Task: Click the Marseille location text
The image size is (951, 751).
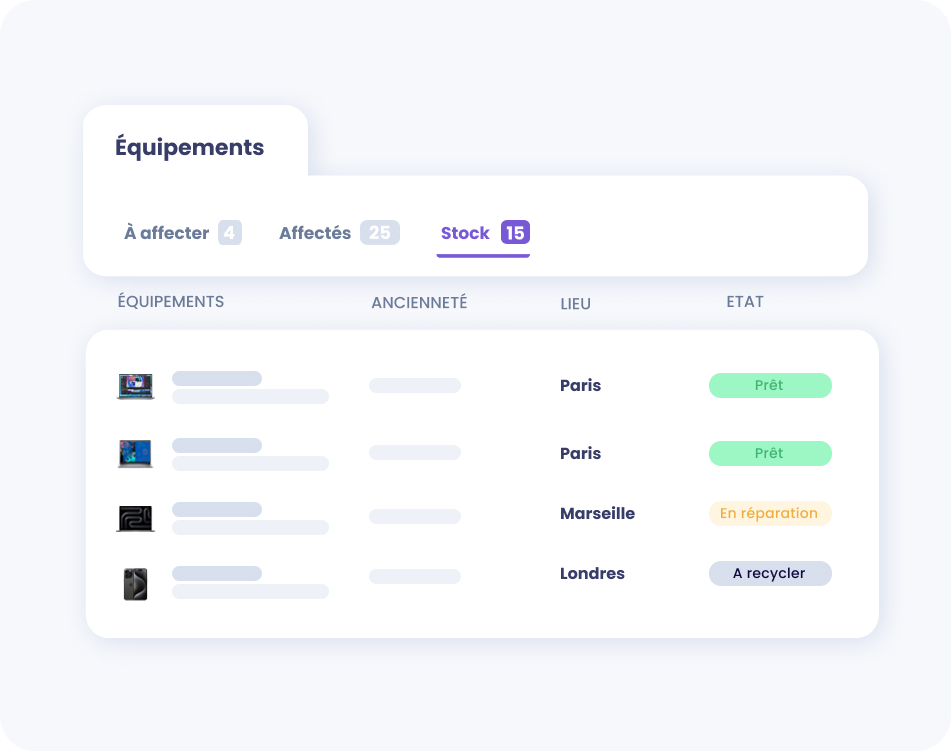Action: (x=597, y=513)
